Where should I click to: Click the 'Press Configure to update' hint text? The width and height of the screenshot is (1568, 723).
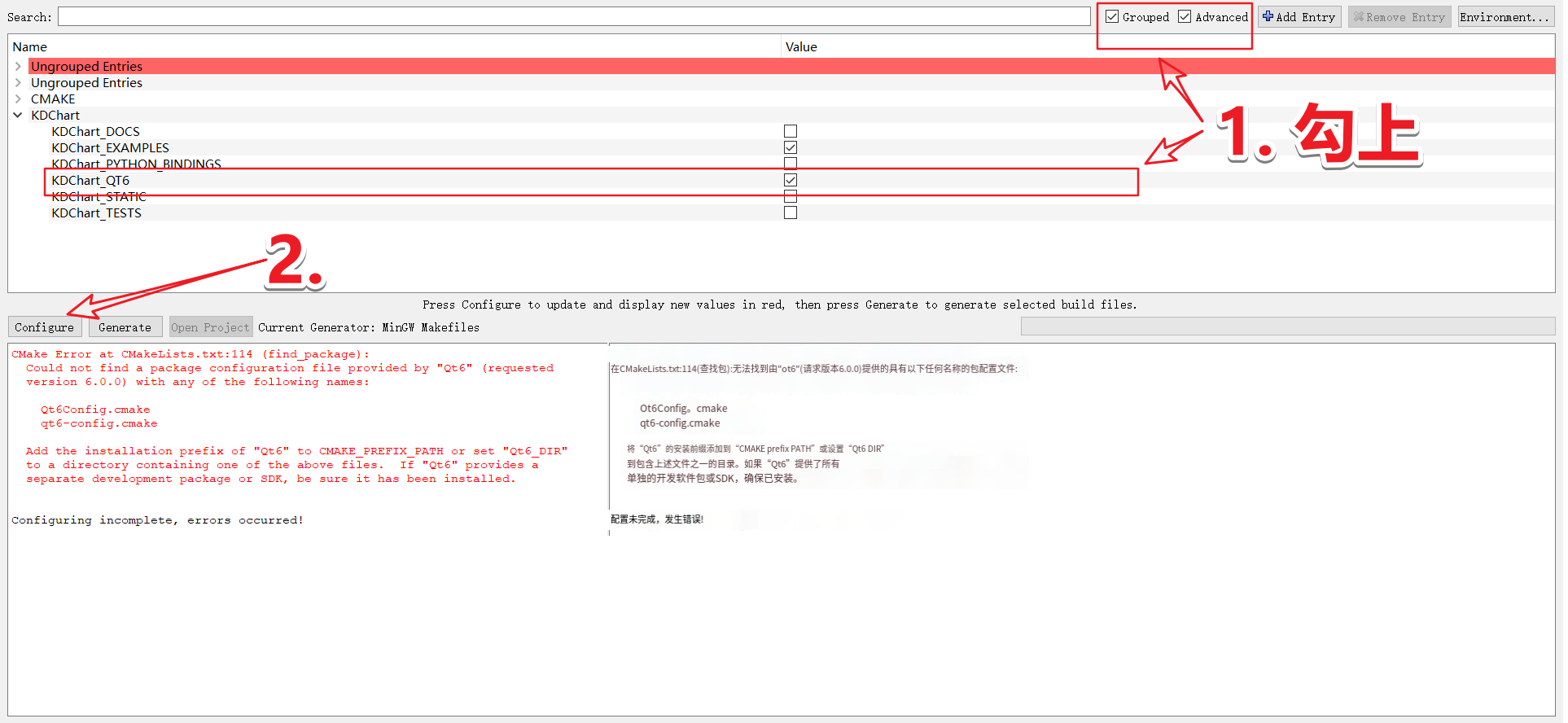point(779,304)
